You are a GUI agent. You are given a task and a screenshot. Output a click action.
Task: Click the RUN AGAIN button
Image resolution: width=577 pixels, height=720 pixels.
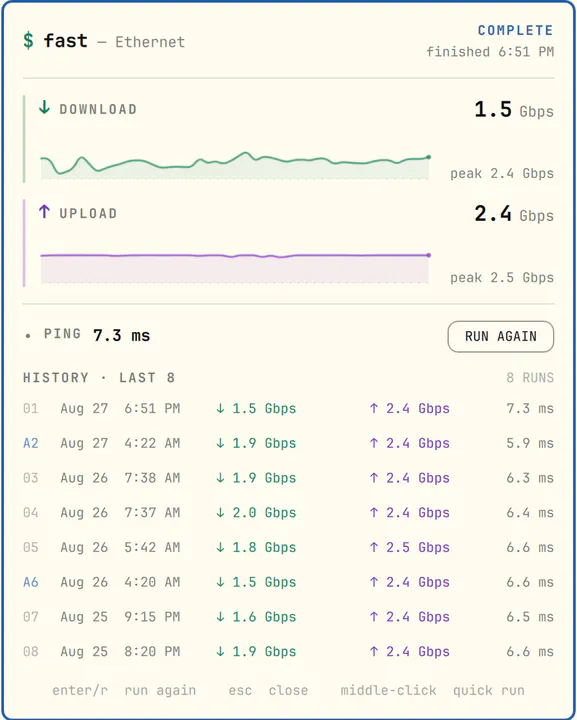[500, 337]
